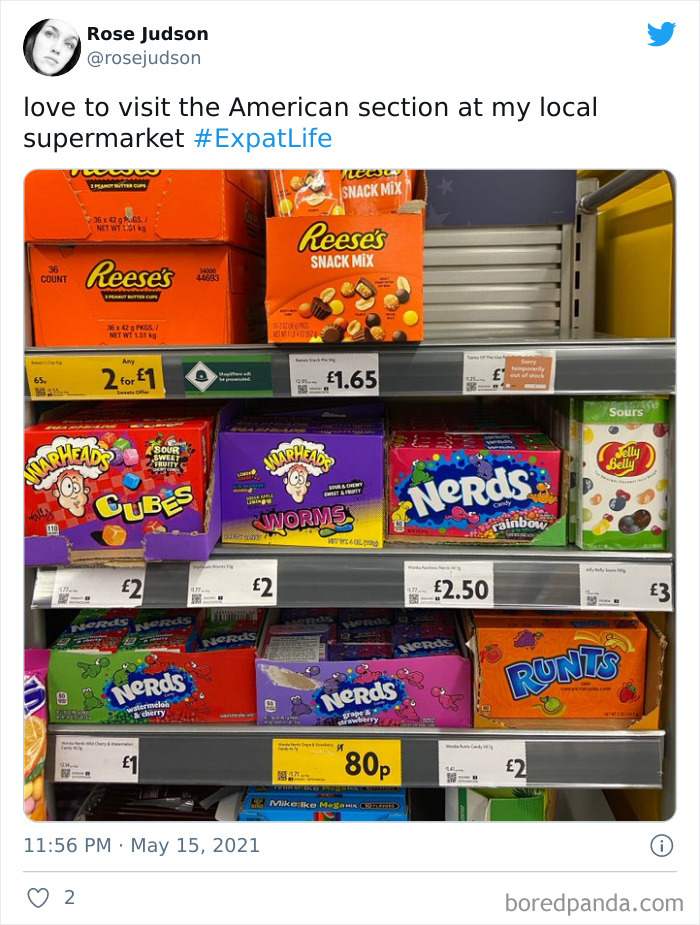
Task: Click the Twitter bird logo
Action: click(663, 32)
